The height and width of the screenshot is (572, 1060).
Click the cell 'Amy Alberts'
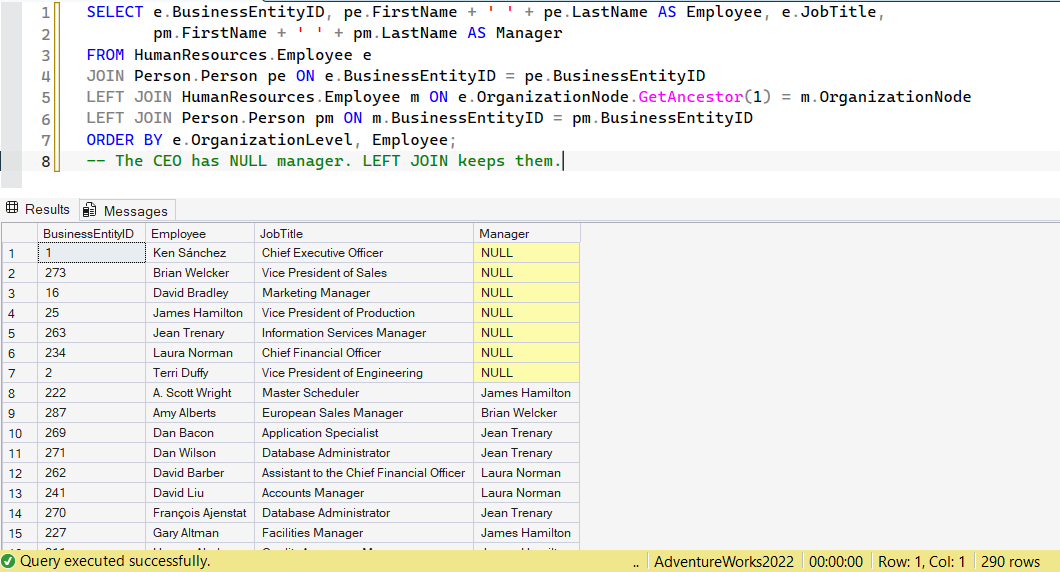(200, 412)
